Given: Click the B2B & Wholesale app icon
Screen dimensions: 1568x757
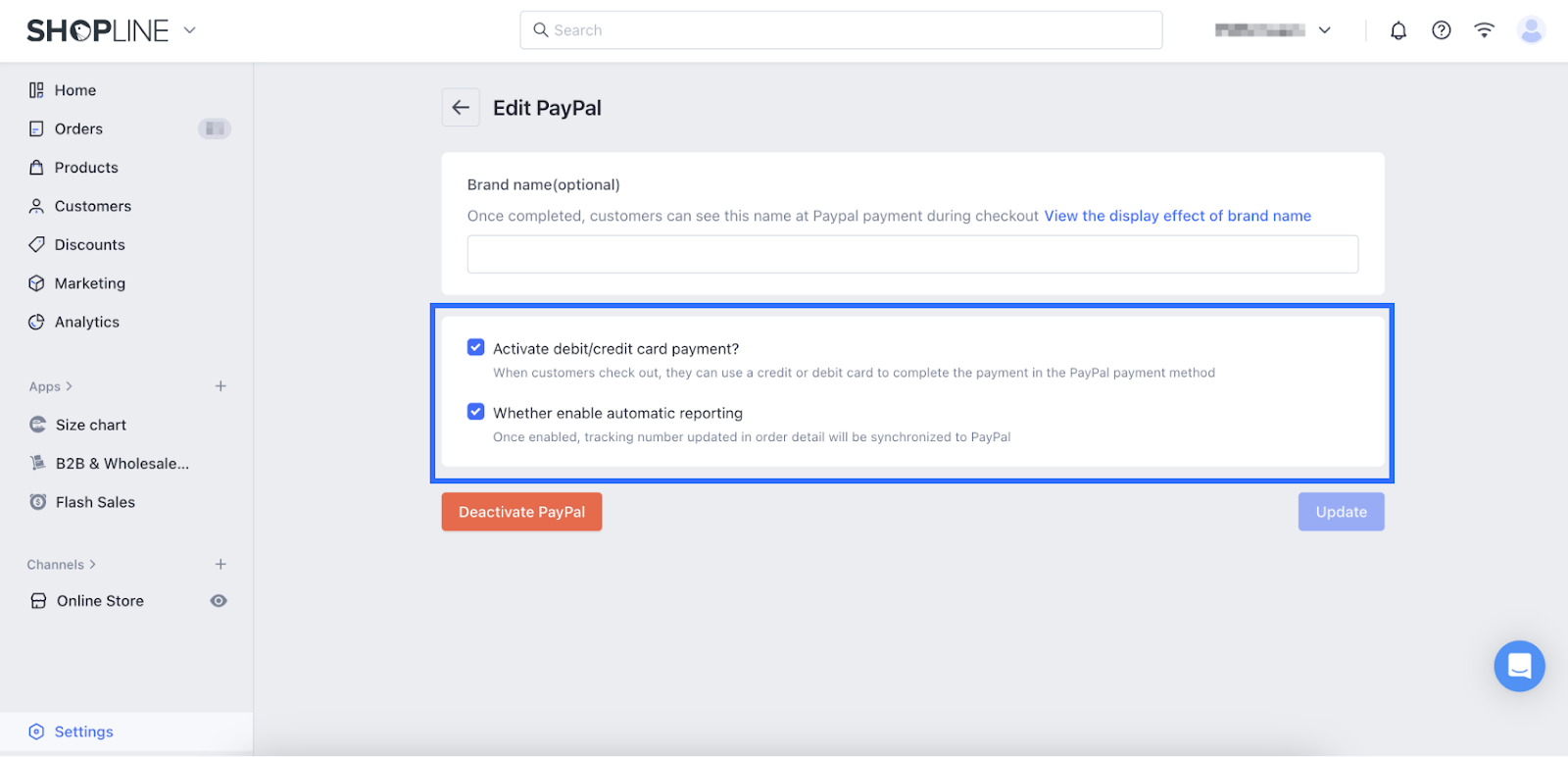Looking at the screenshot, I should click(37, 463).
